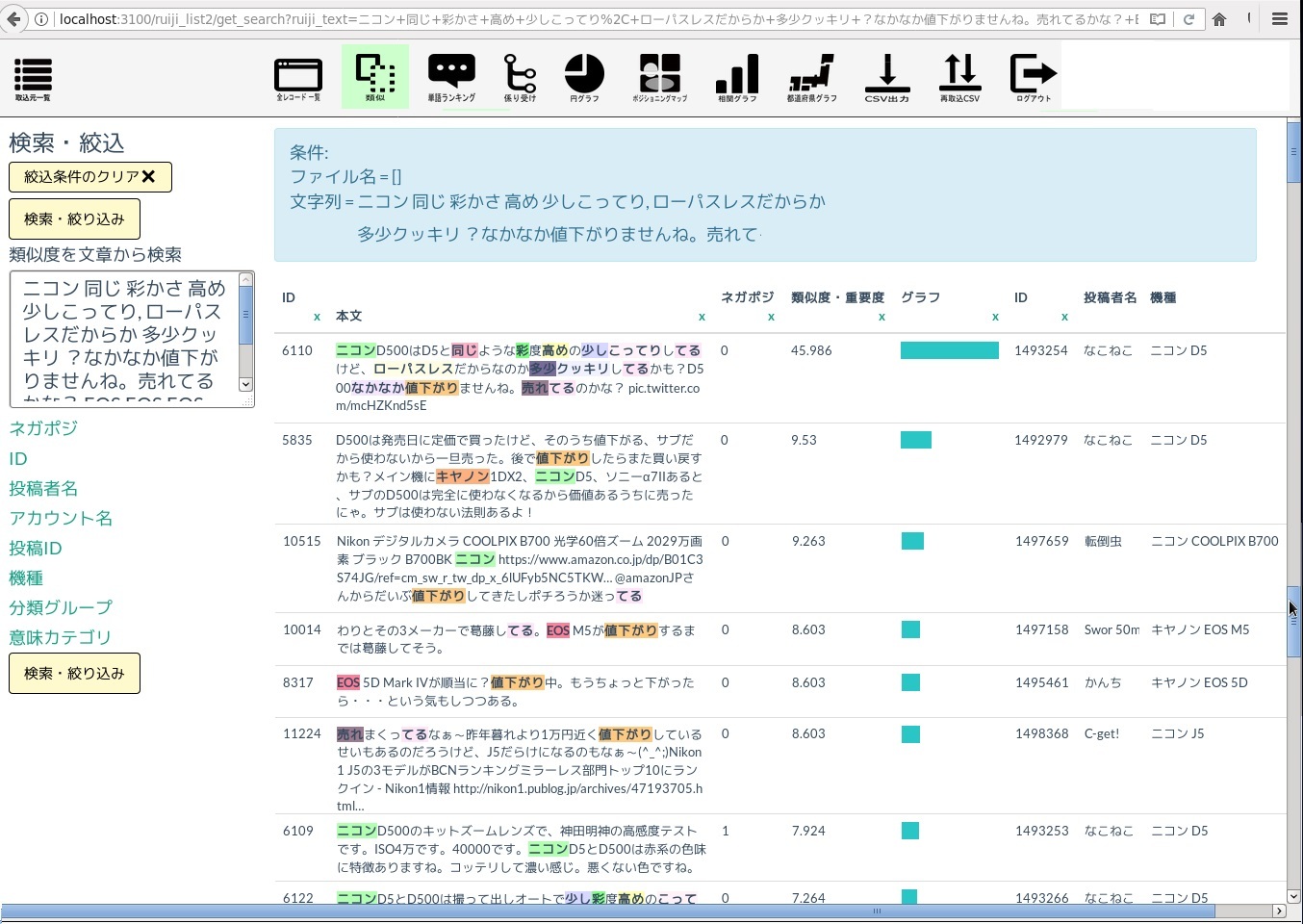The image size is (1303, 924).
Task: Open the ポジショニングマップ view
Action: (660, 77)
